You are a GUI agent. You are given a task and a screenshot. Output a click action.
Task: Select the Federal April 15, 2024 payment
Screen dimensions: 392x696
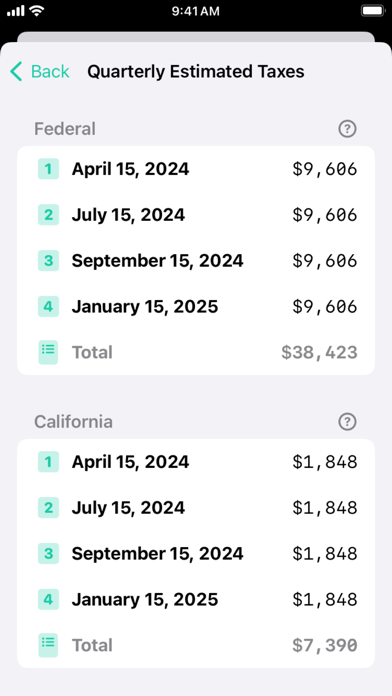coord(196,169)
